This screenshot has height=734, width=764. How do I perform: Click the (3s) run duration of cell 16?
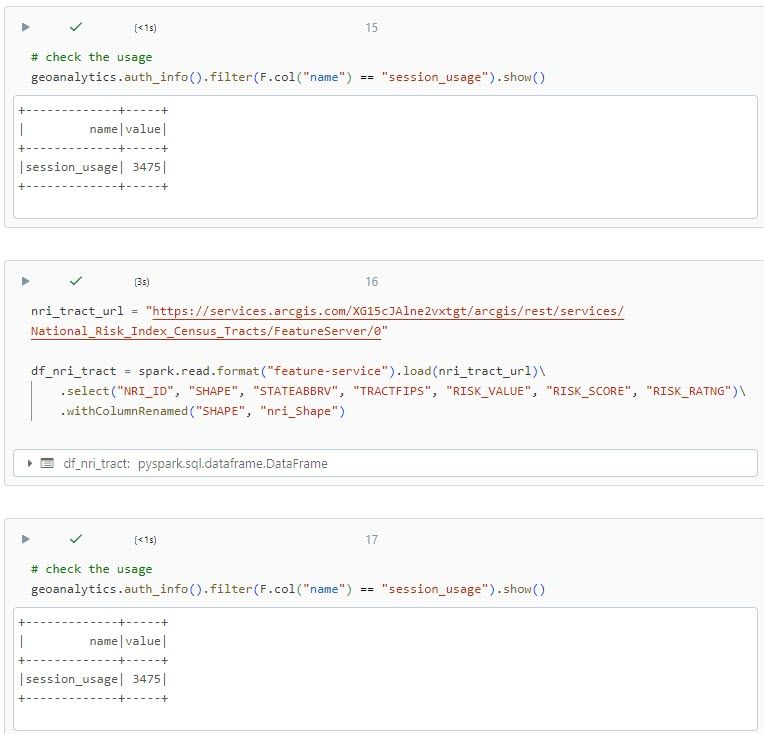point(141,282)
